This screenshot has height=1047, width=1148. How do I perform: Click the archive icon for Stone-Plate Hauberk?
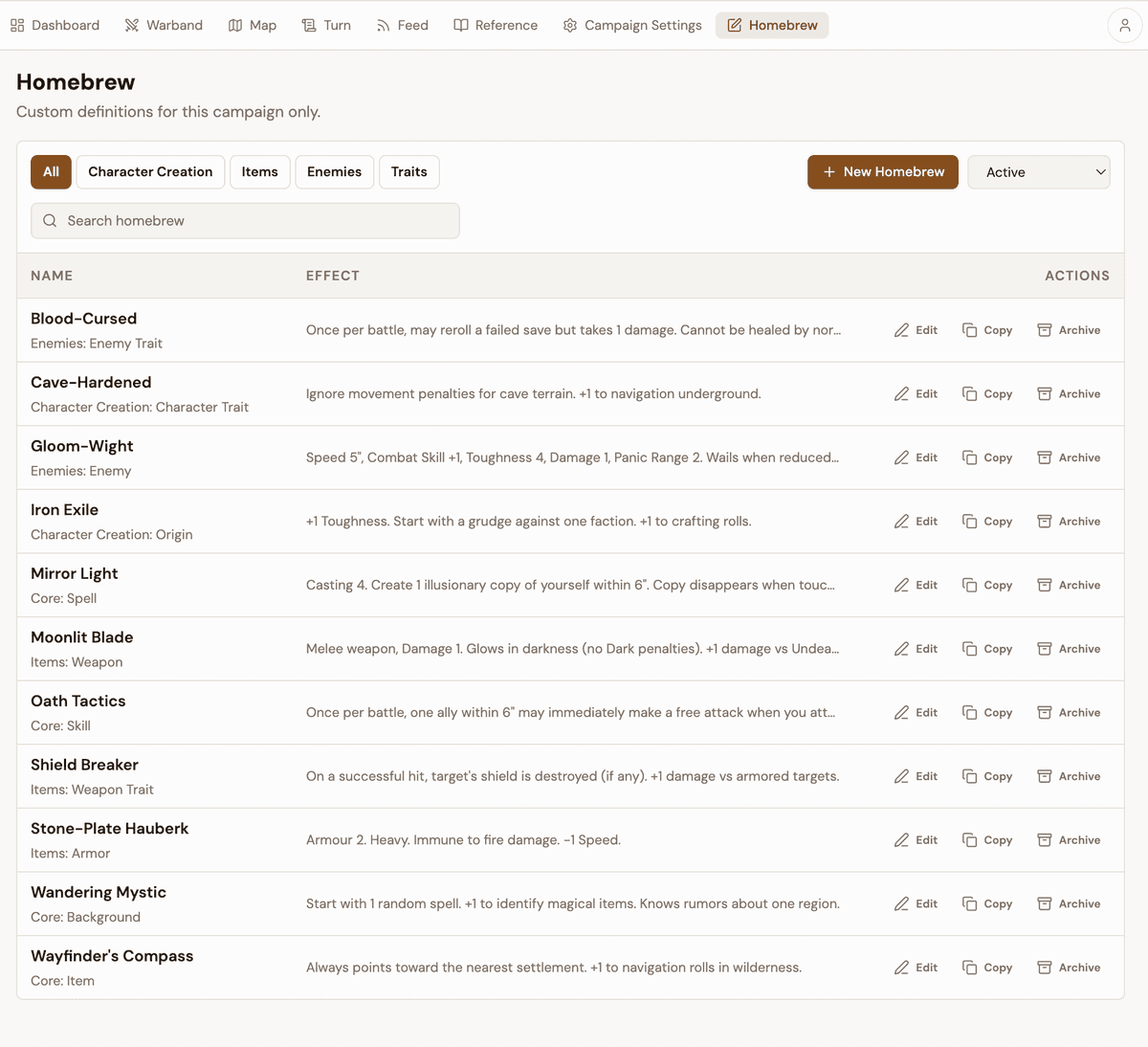1045,840
